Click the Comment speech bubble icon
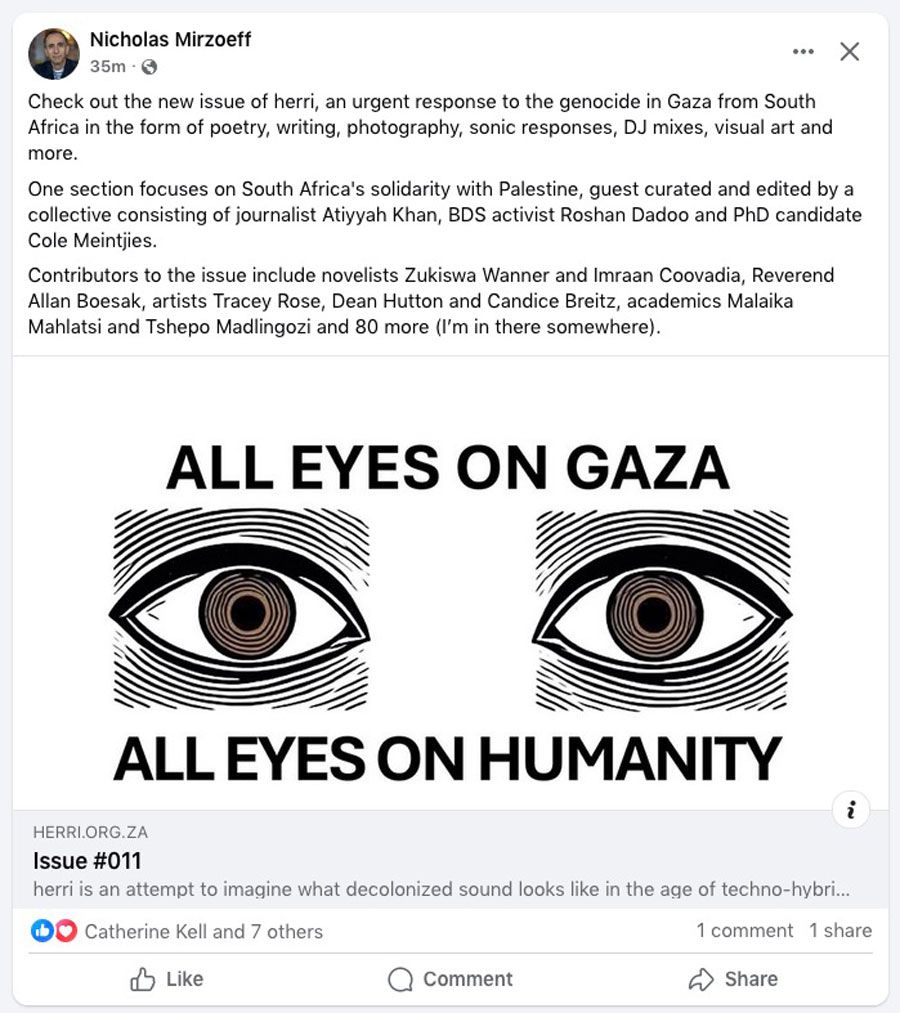 [x=400, y=979]
